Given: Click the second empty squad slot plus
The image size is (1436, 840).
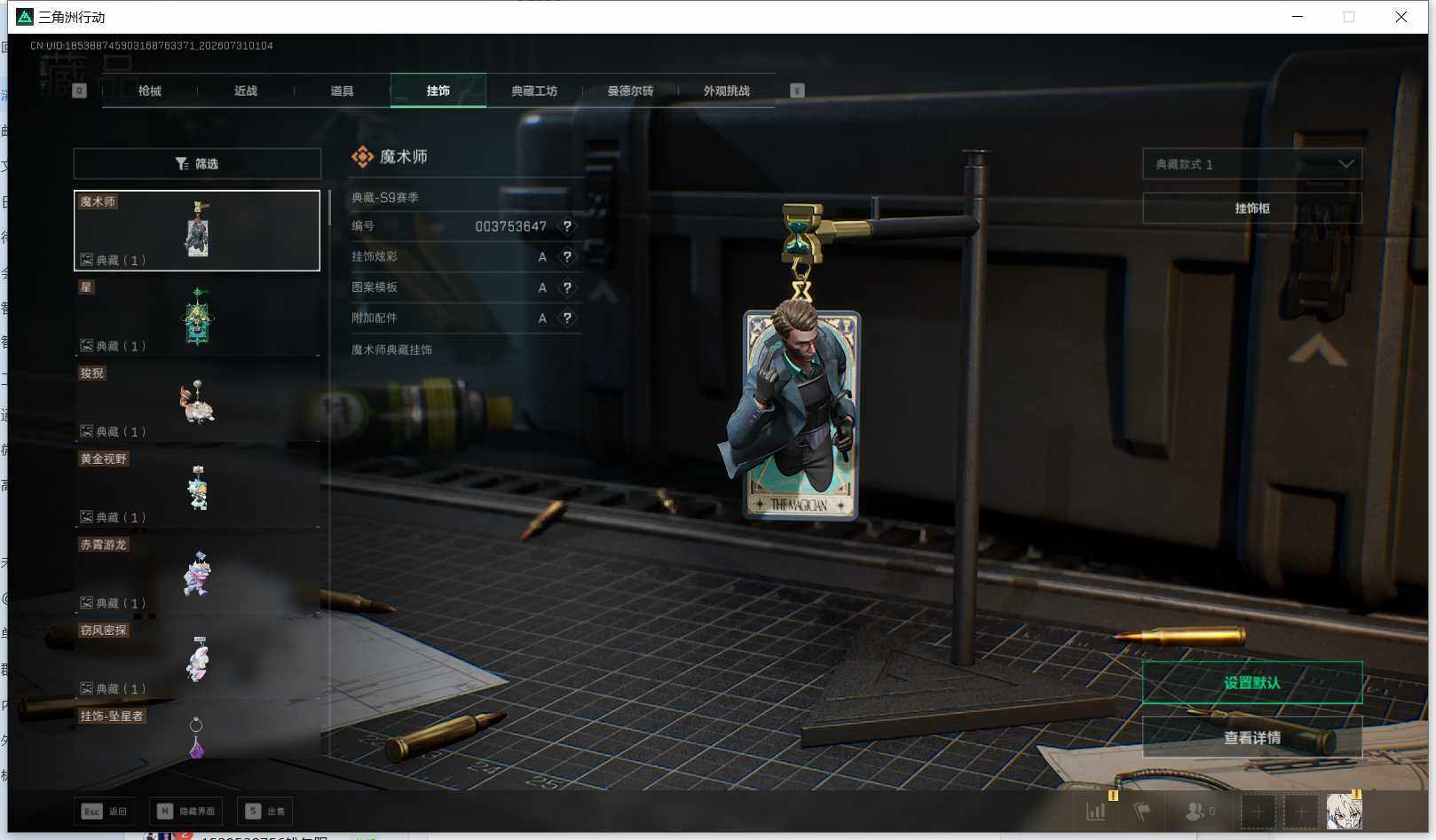Looking at the screenshot, I should pos(1301,811).
